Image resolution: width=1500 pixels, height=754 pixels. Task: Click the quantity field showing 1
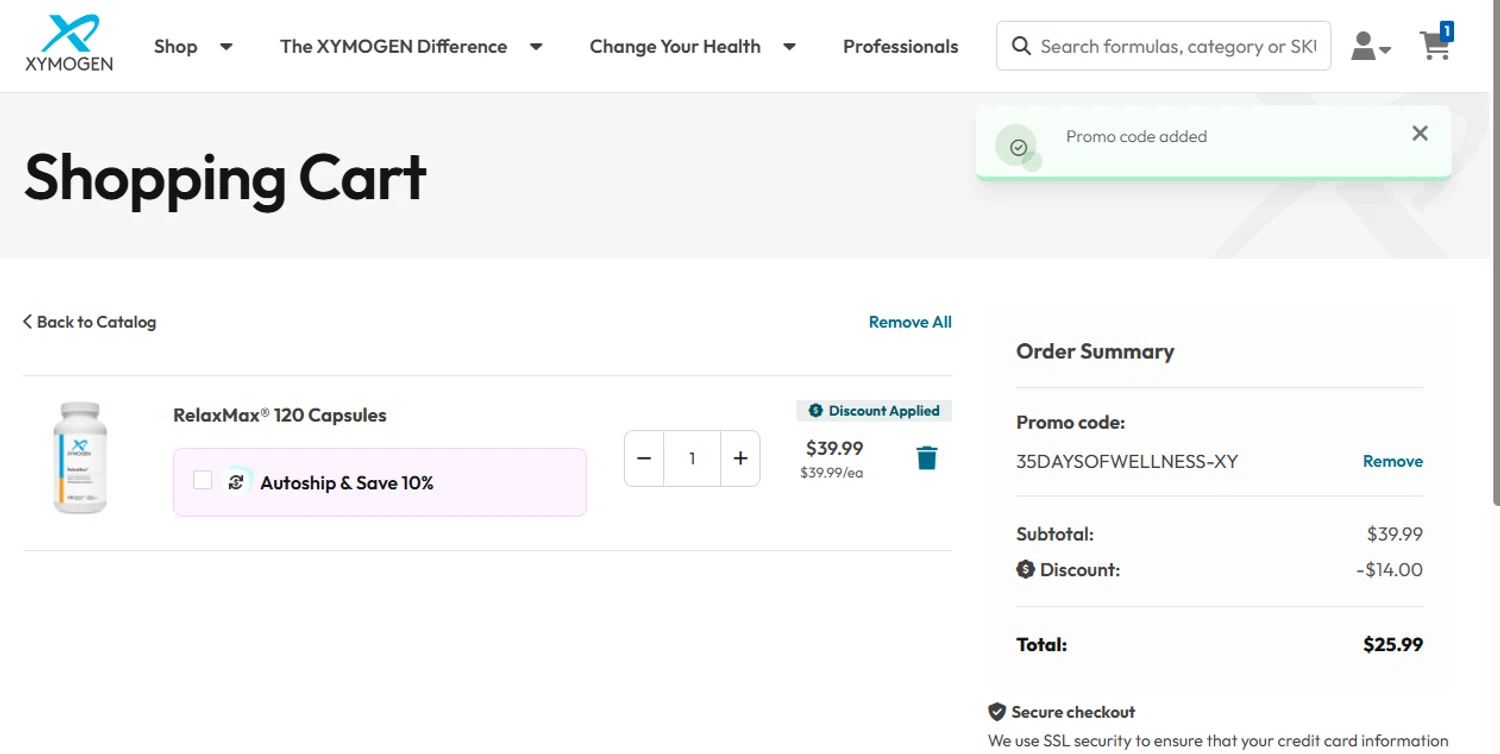692,458
